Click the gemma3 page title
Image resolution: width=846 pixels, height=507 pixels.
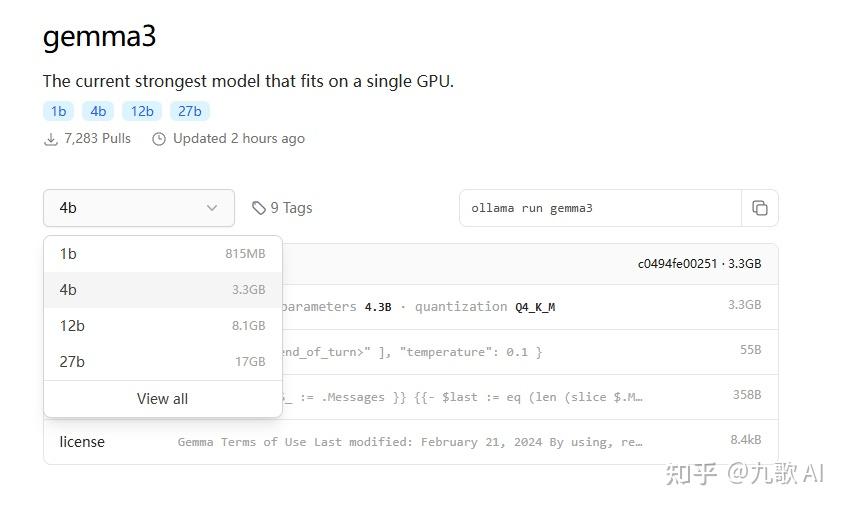click(99, 37)
